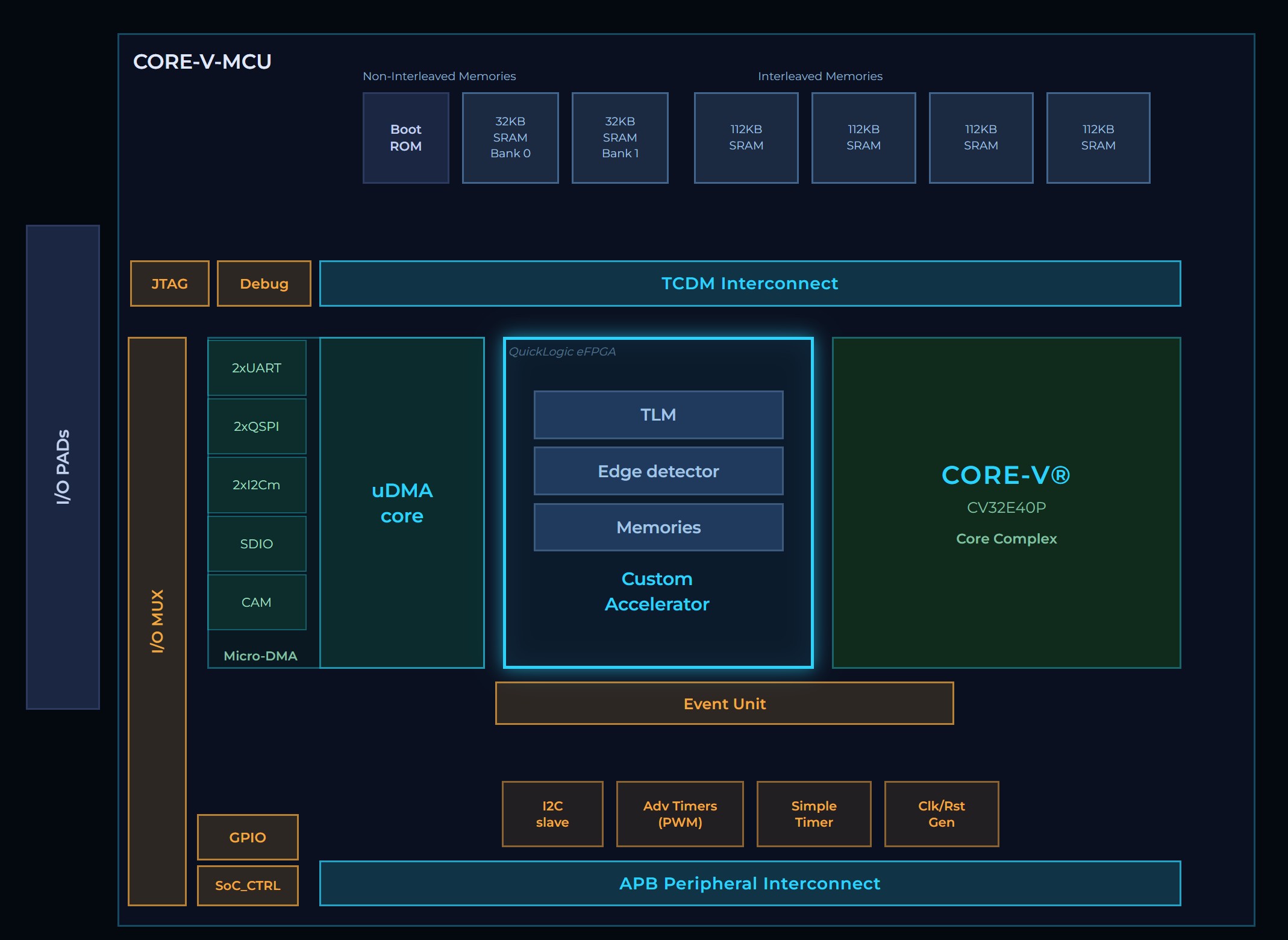Select the Boot ROM memory block
The width and height of the screenshot is (1288, 940).
tap(405, 137)
